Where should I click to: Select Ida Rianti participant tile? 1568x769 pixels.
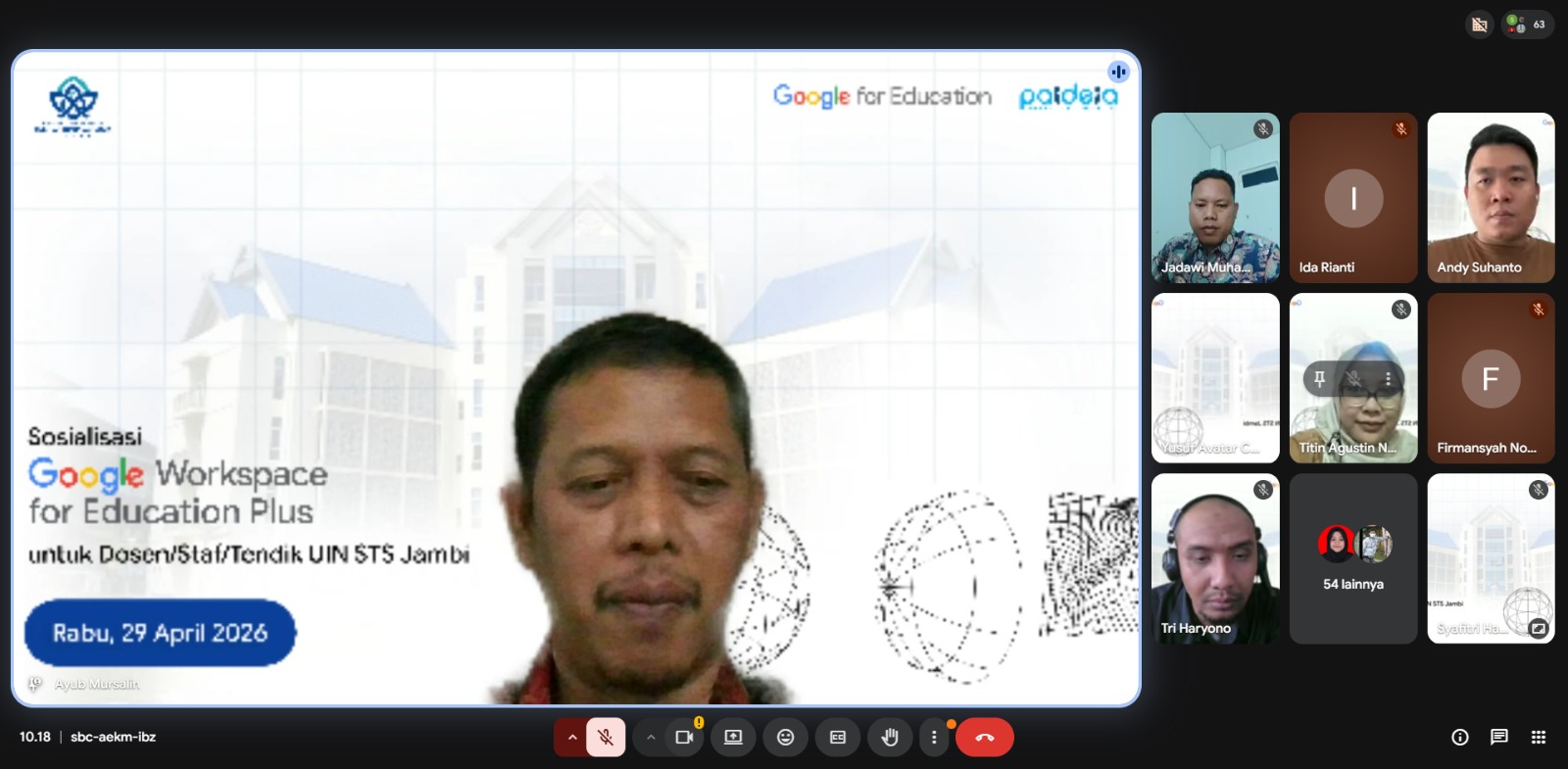(x=1353, y=198)
